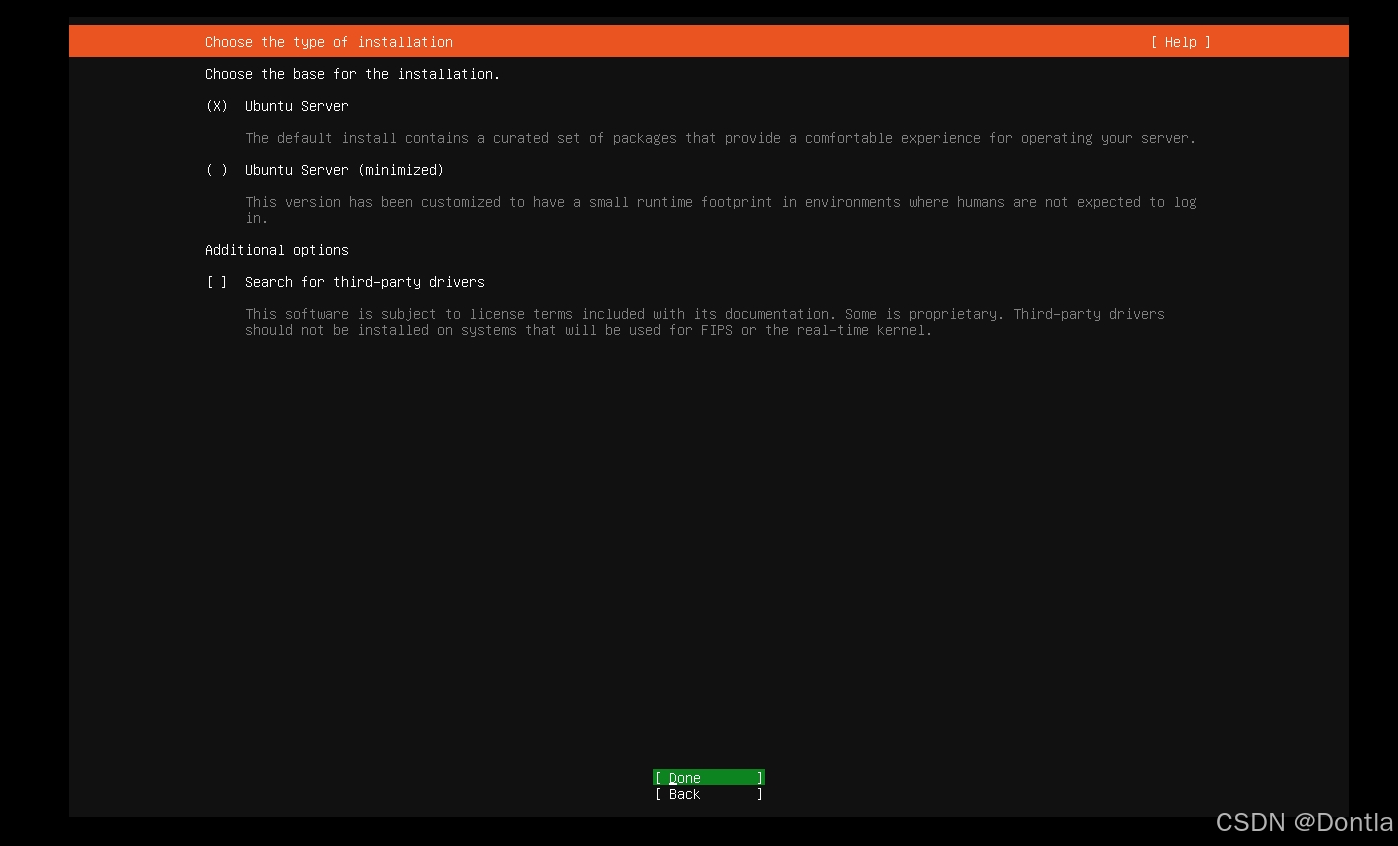
Task: Click the 'small runtime footprint' description text
Action: (720, 210)
